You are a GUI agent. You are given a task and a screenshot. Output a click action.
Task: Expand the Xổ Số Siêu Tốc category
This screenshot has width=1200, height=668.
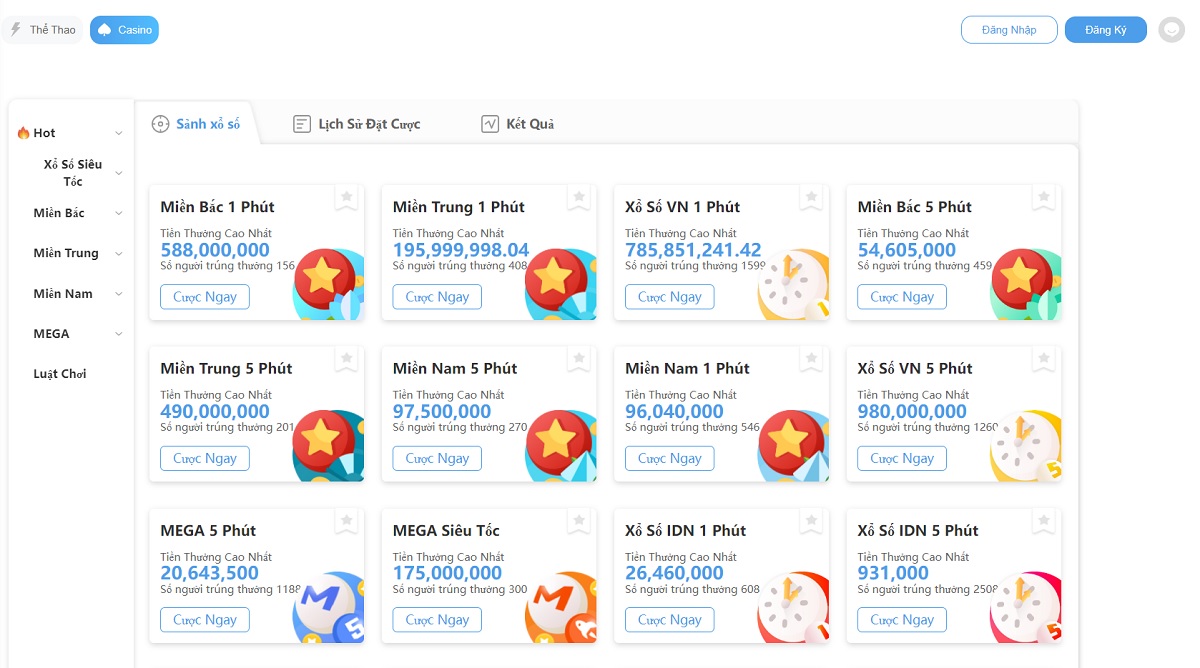72,172
